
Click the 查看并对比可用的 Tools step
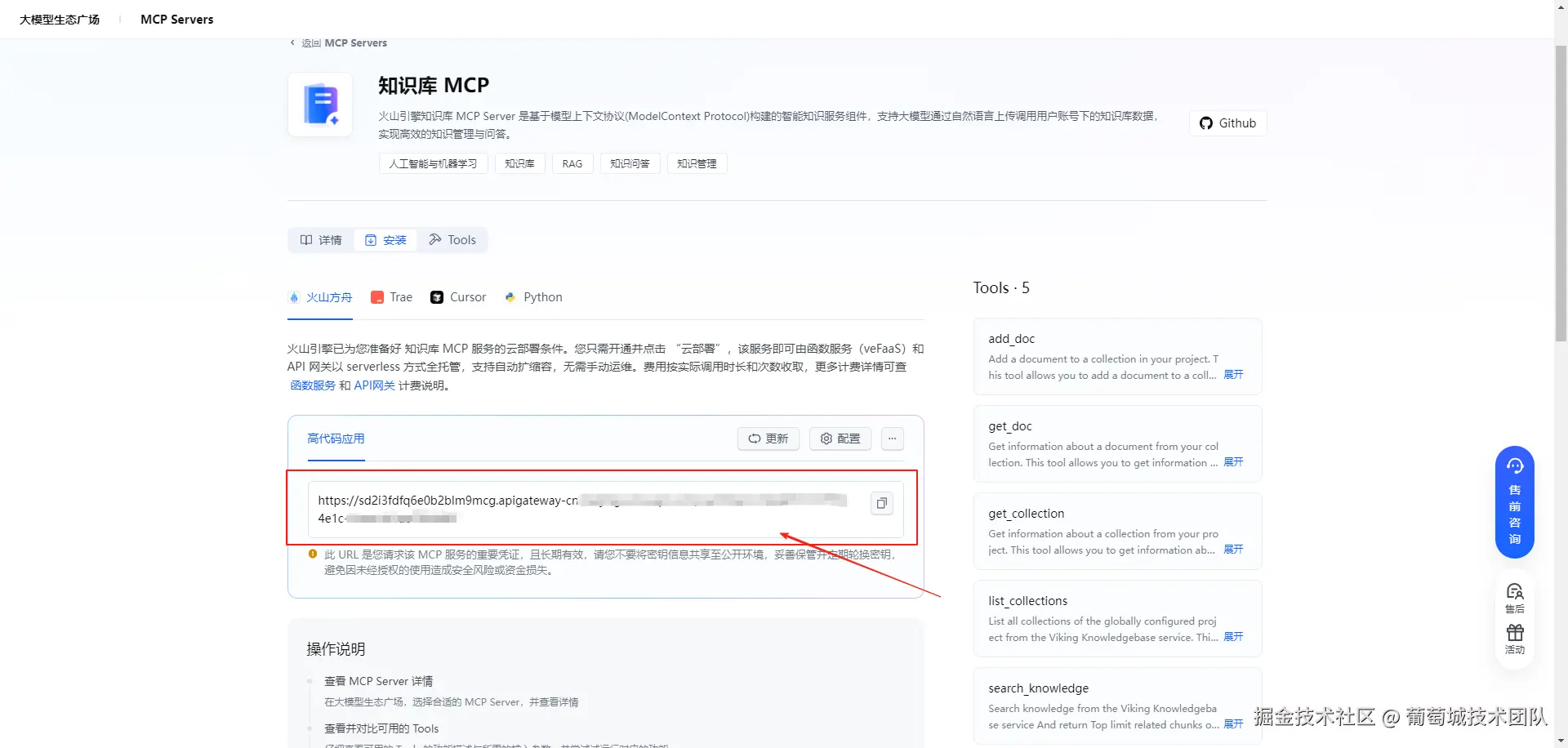pos(381,728)
